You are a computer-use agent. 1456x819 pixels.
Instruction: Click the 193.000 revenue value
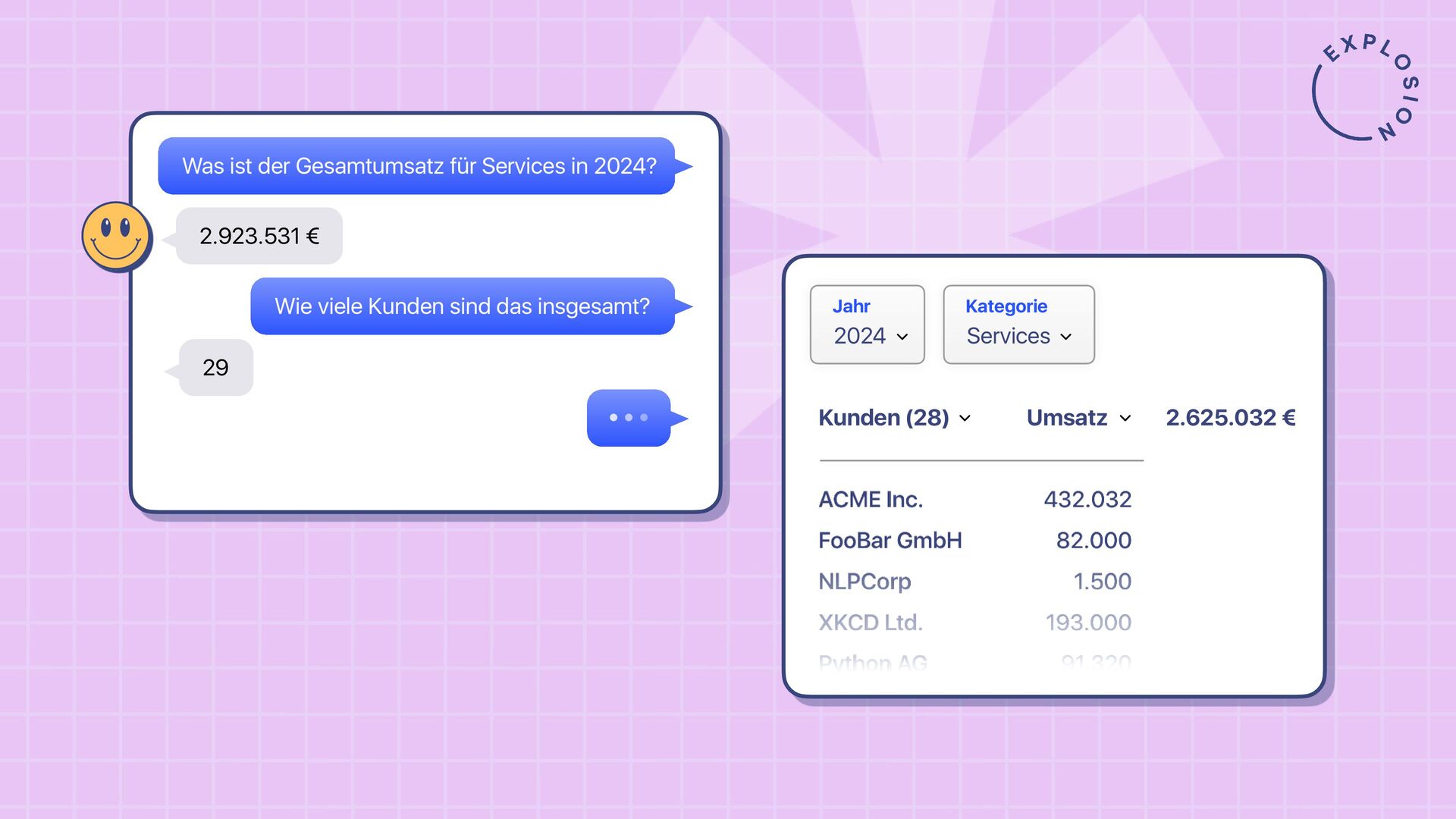1088,623
